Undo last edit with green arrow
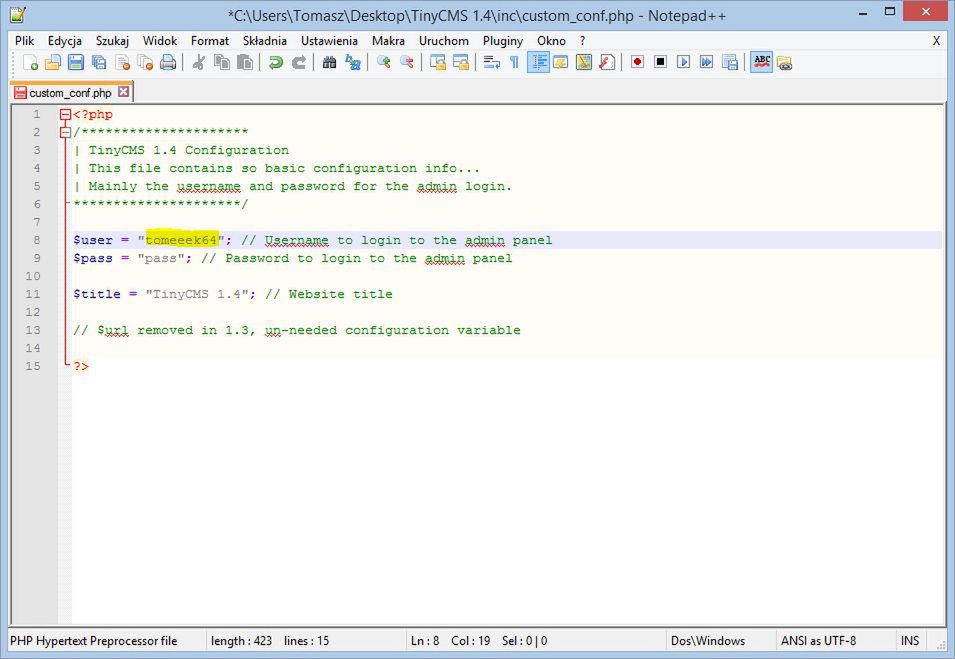Image resolution: width=955 pixels, height=659 pixels. 275,62
